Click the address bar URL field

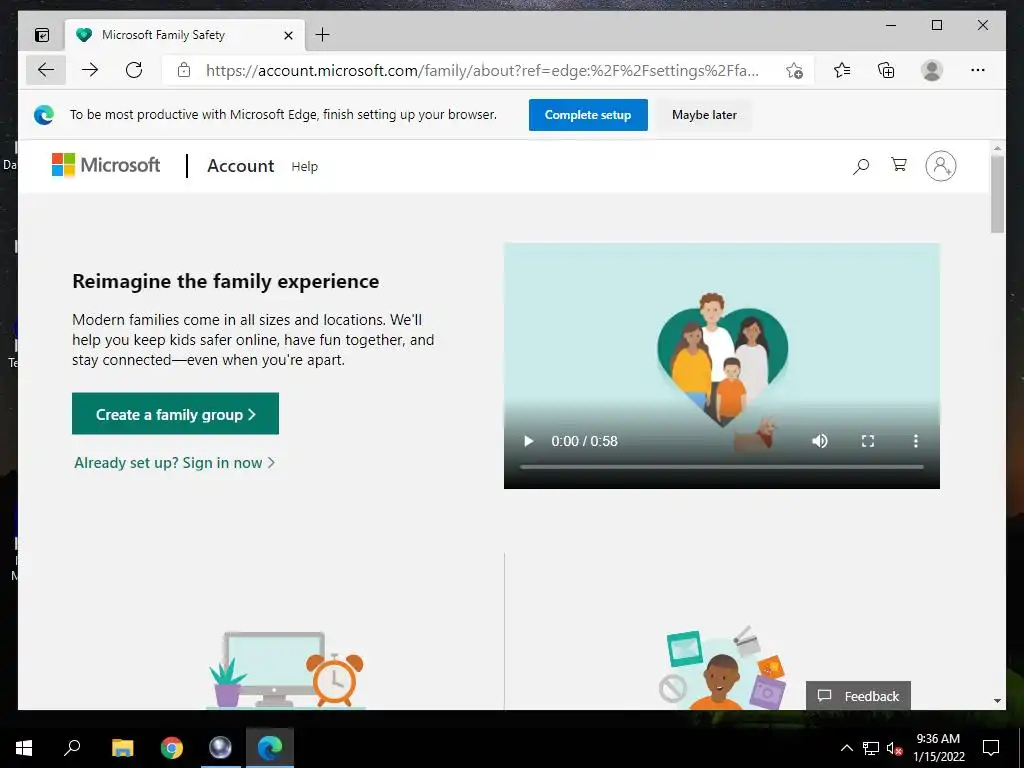tap(482, 71)
